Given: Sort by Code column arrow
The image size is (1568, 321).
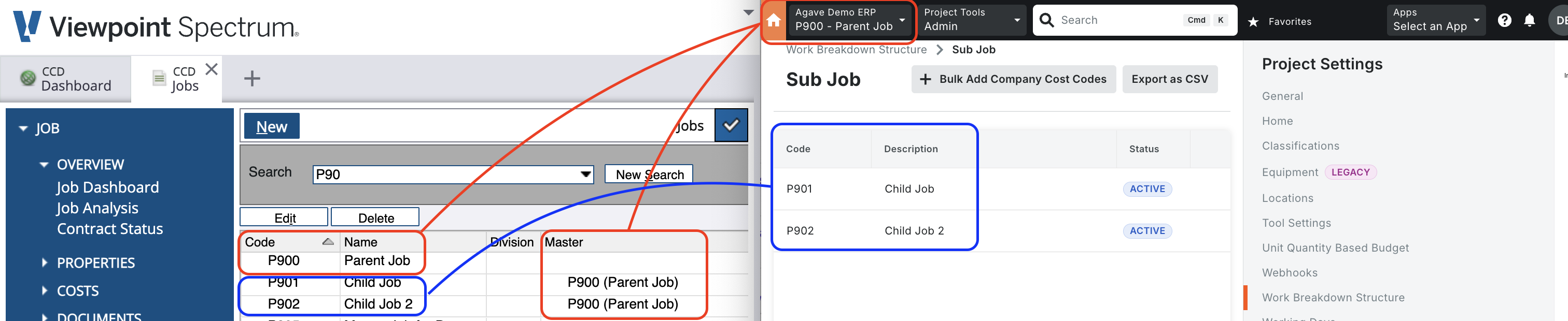Looking at the screenshot, I should coord(328,242).
